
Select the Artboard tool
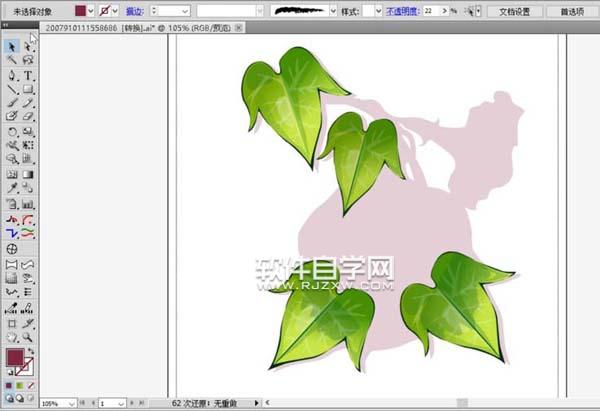pos(12,324)
